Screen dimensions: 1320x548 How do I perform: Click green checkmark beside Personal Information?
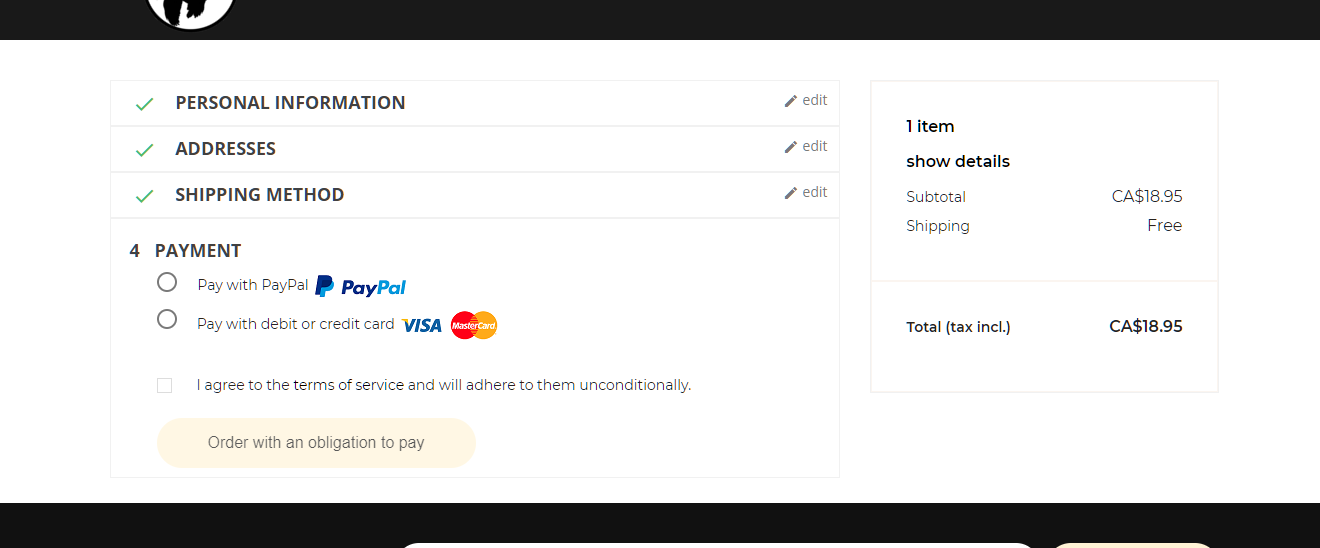[x=145, y=104]
